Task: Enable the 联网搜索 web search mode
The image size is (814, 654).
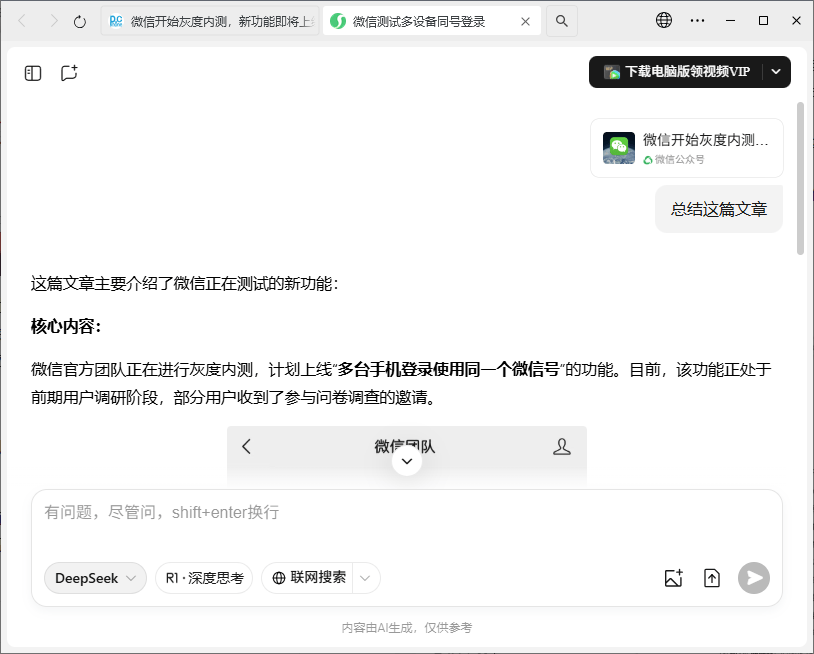Action: point(312,577)
